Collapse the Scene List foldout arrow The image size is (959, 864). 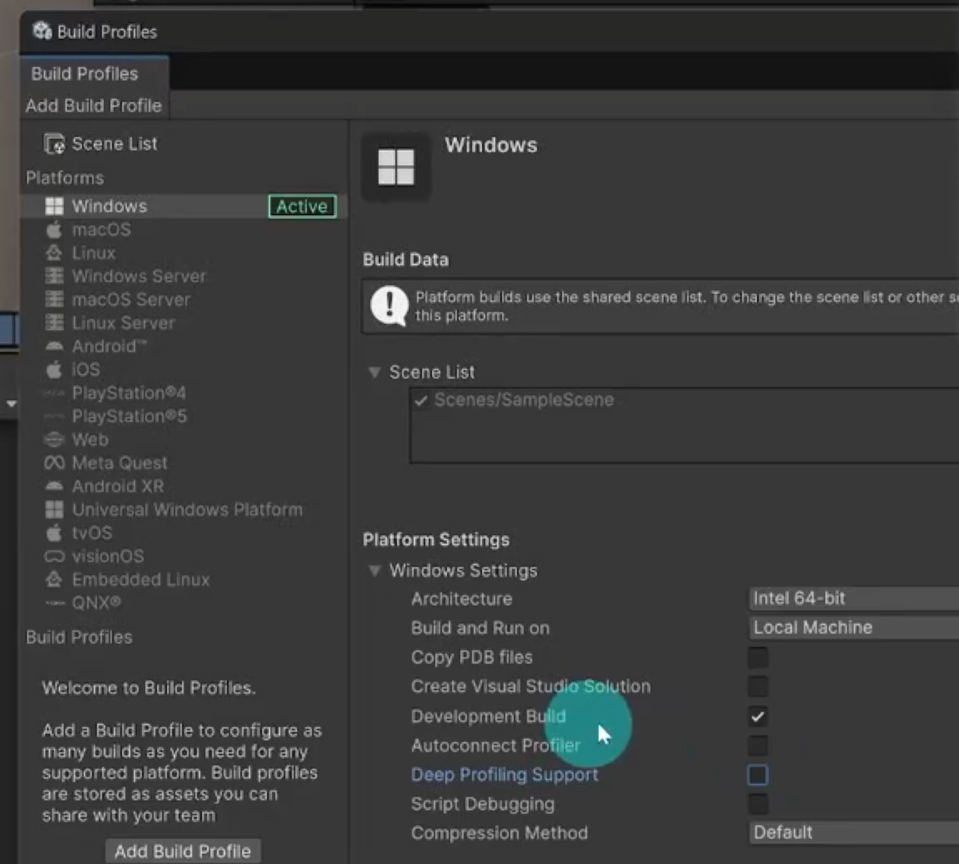coord(375,372)
